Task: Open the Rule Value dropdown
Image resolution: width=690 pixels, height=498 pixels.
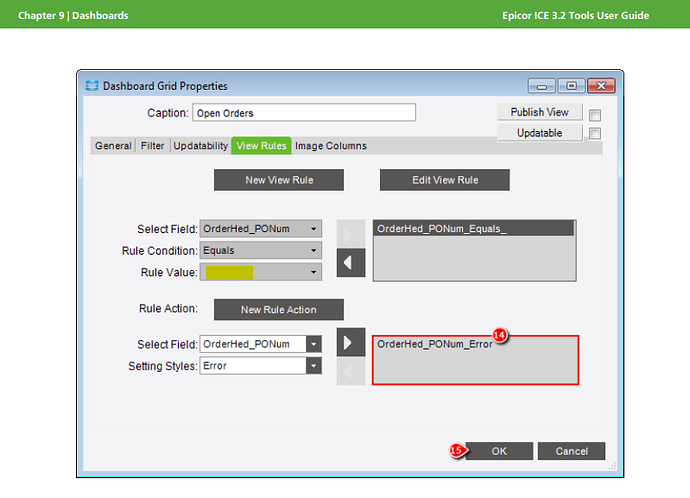Action: [313, 272]
